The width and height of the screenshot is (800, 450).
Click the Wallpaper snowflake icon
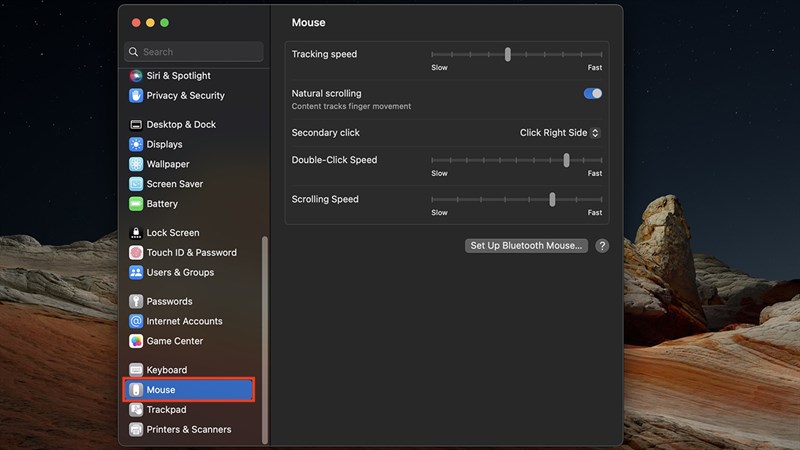coord(136,164)
